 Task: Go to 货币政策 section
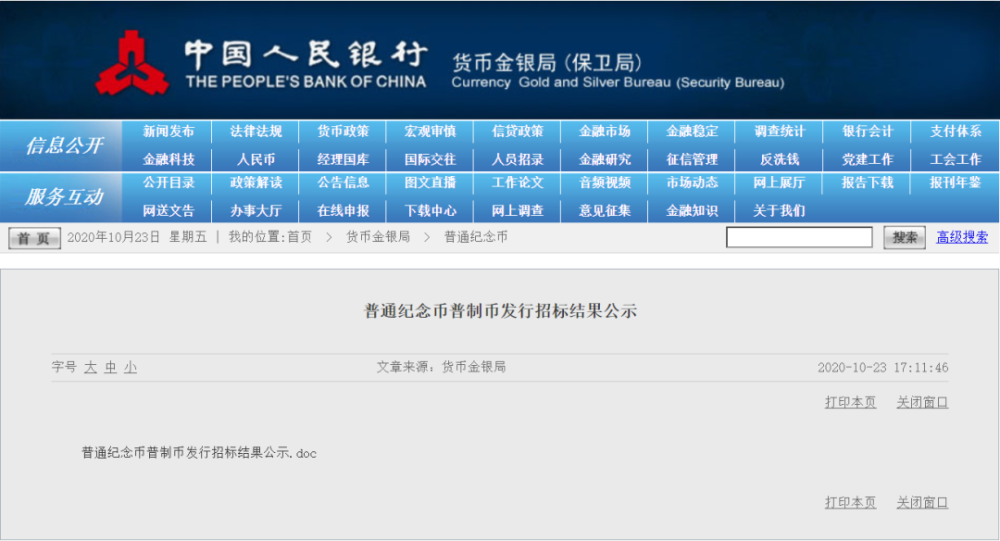(x=343, y=131)
